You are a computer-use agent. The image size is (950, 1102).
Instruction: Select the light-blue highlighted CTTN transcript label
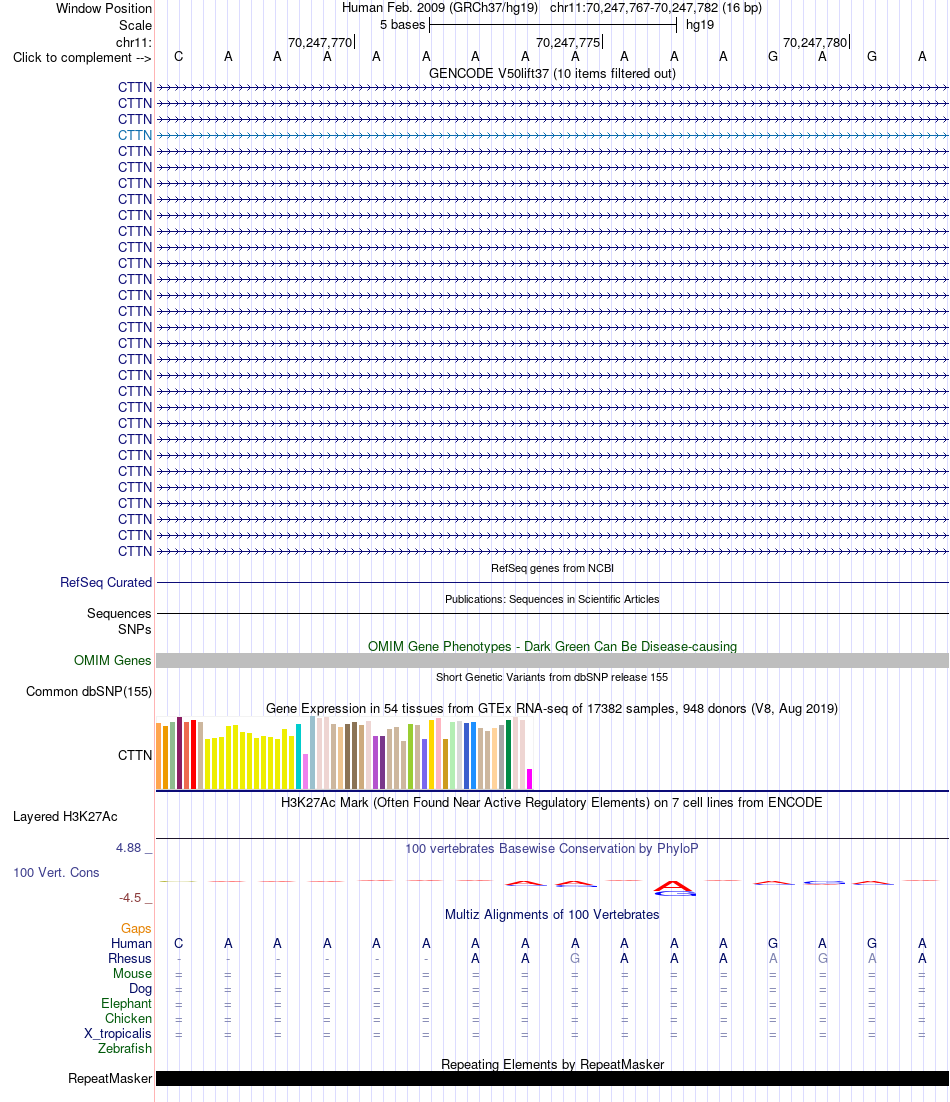(x=135, y=135)
